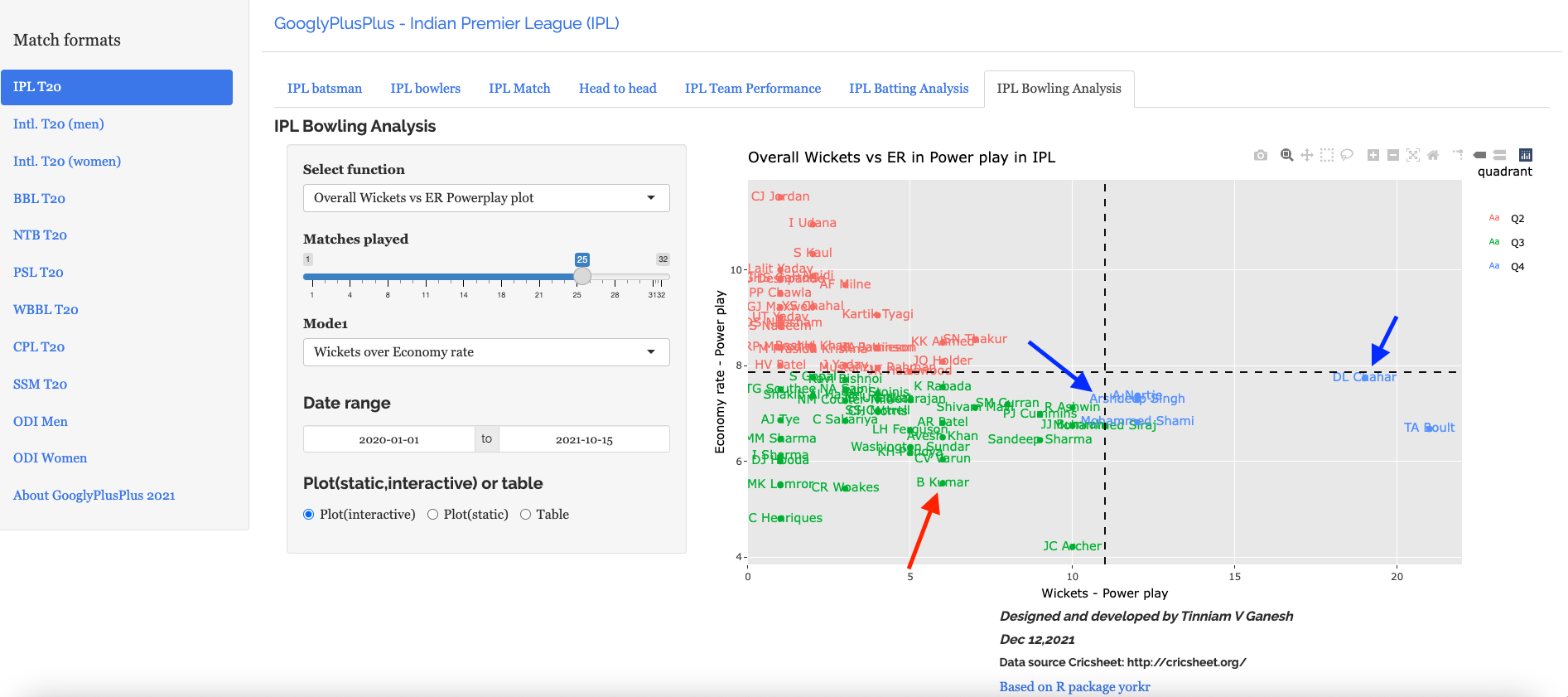The height and width of the screenshot is (697, 1568).
Task: Download plot as PNG camera icon
Action: (1260, 155)
